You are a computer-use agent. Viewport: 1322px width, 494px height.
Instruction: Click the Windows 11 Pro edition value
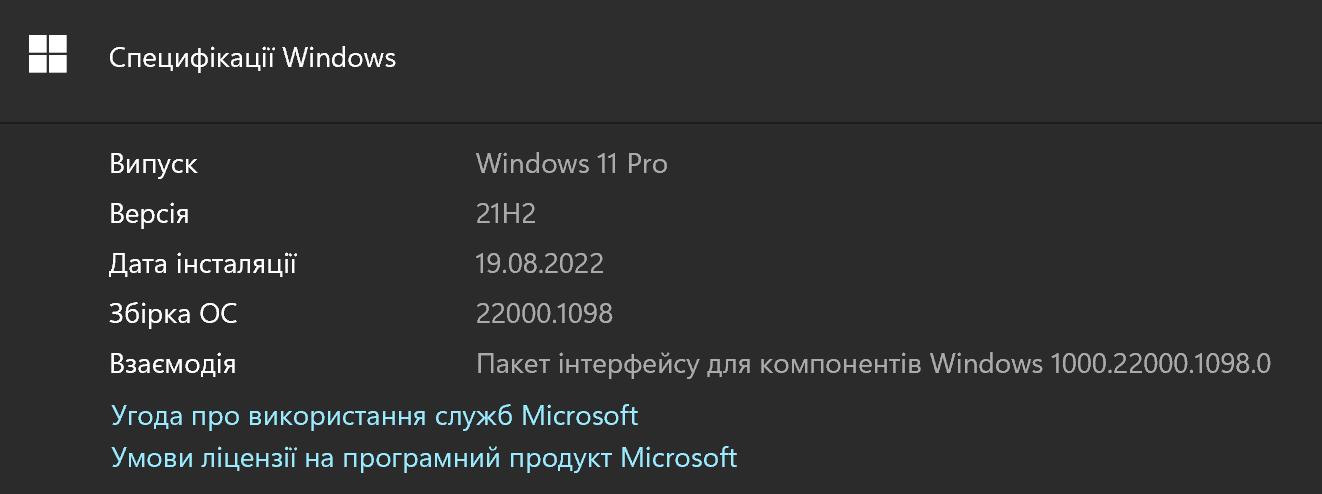point(571,164)
